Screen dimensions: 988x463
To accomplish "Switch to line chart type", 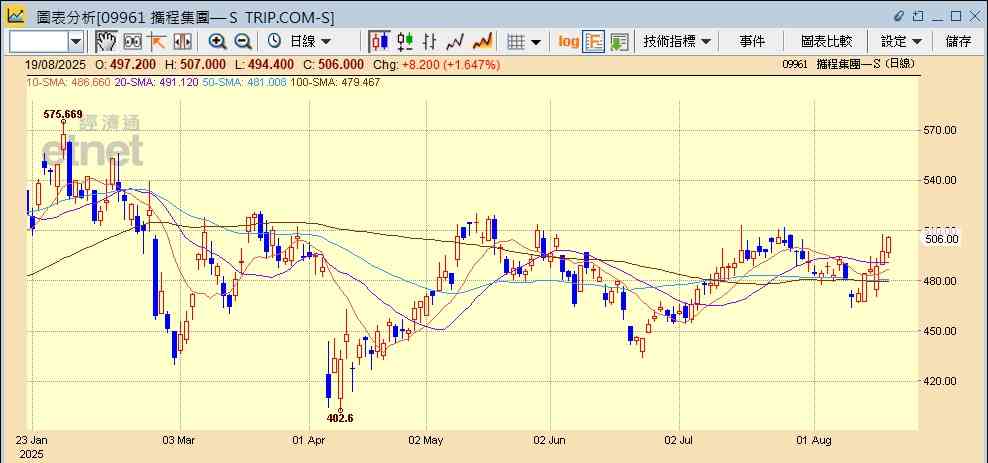I will pos(455,42).
